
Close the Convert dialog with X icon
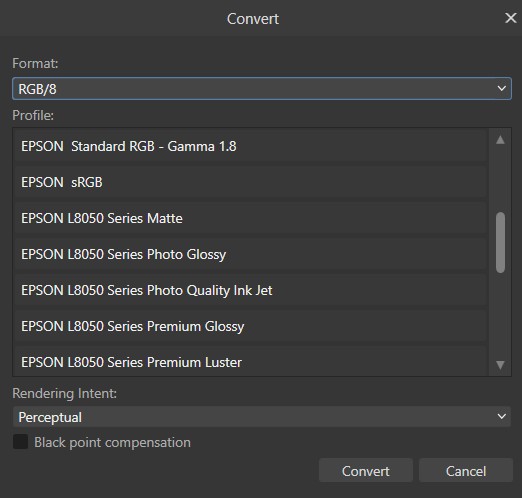pos(511,18)
